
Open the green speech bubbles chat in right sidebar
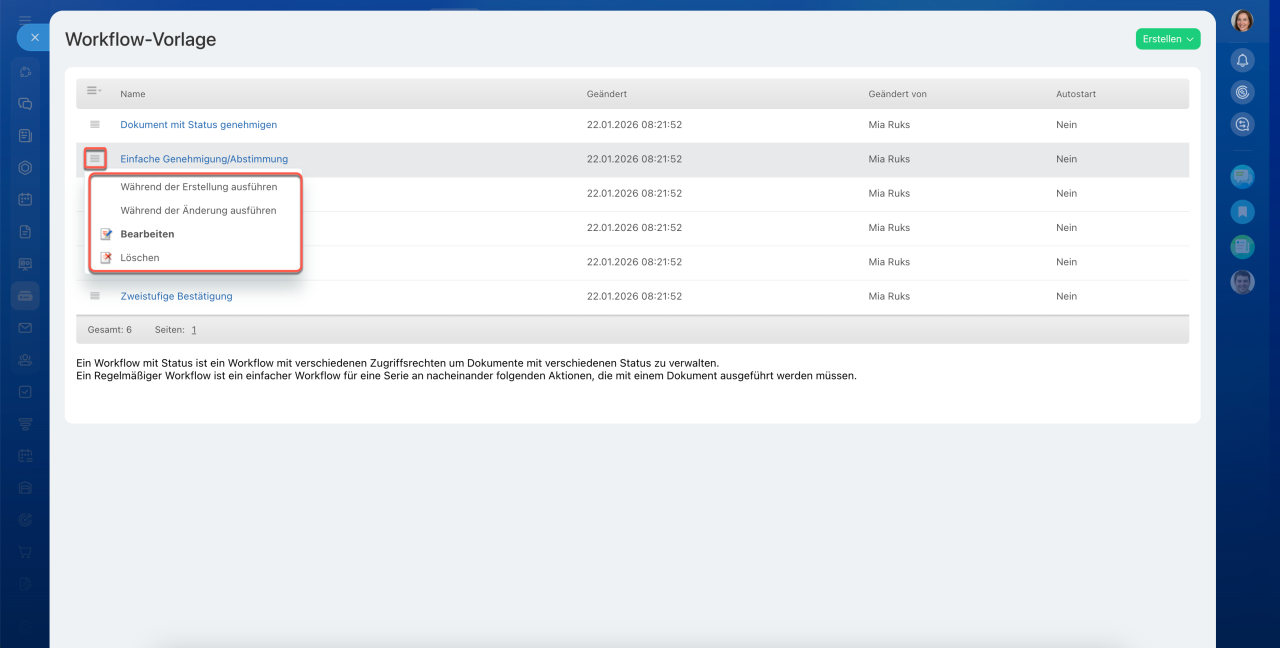click(x=1242, y=177)
